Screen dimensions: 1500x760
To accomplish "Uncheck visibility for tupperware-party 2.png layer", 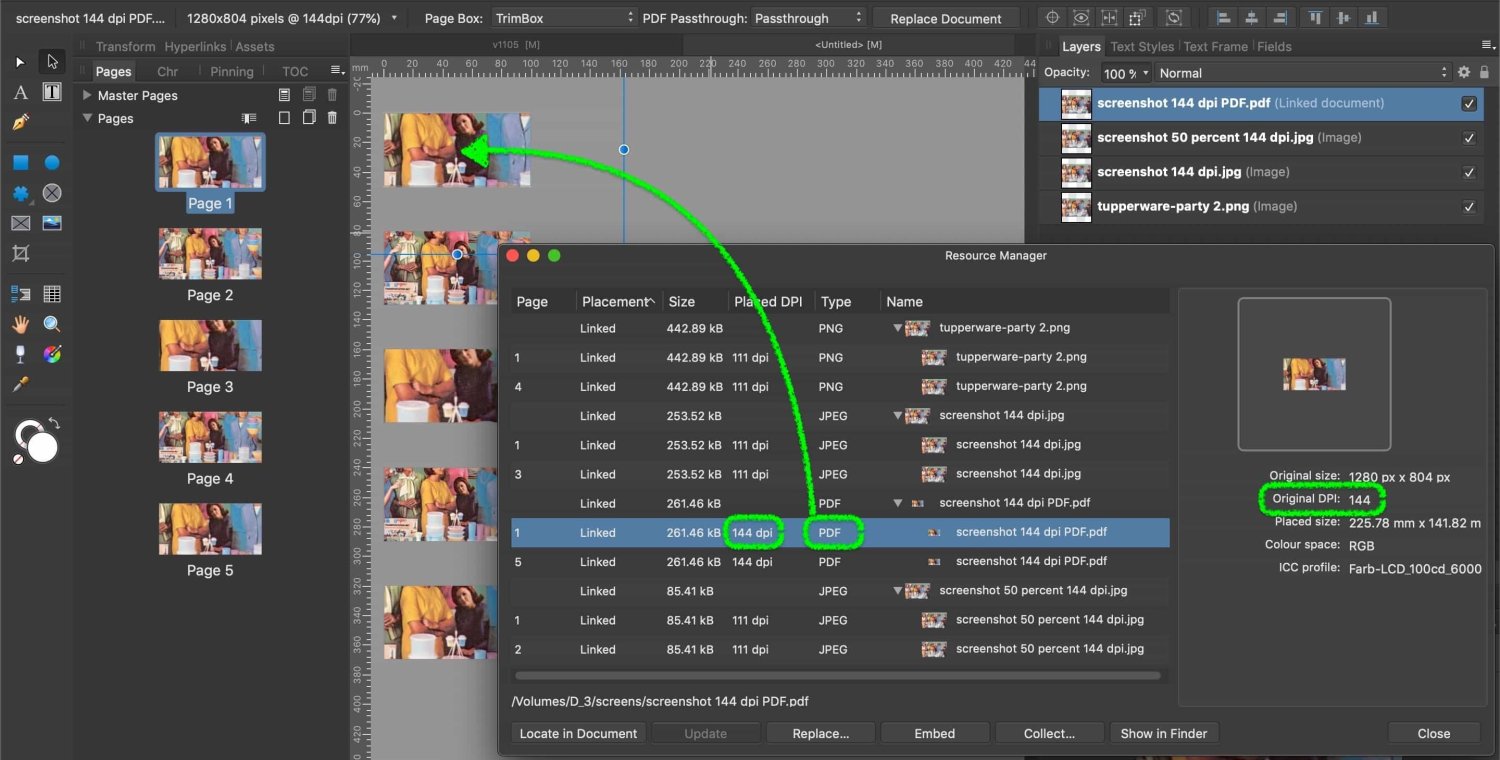I will (1468, 207).
